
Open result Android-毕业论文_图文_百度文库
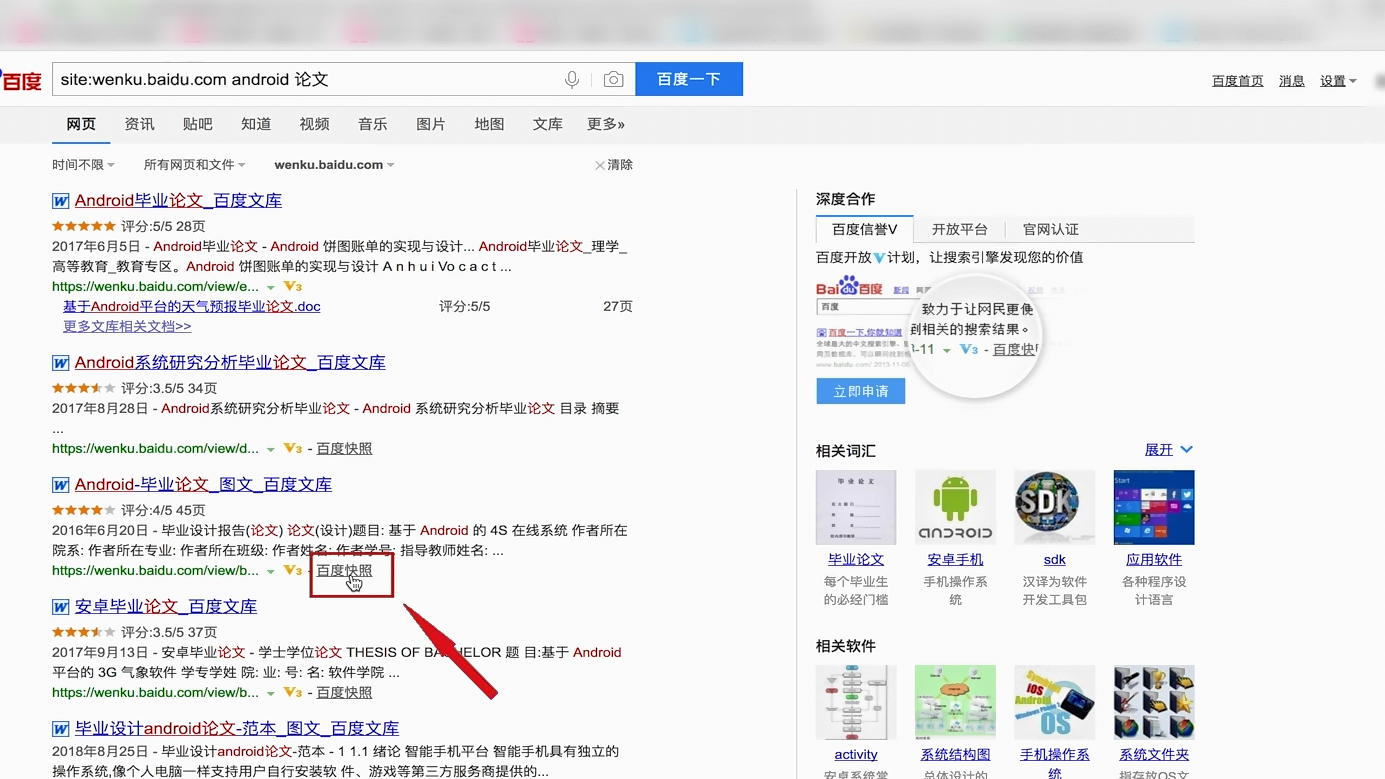point(203,485)
